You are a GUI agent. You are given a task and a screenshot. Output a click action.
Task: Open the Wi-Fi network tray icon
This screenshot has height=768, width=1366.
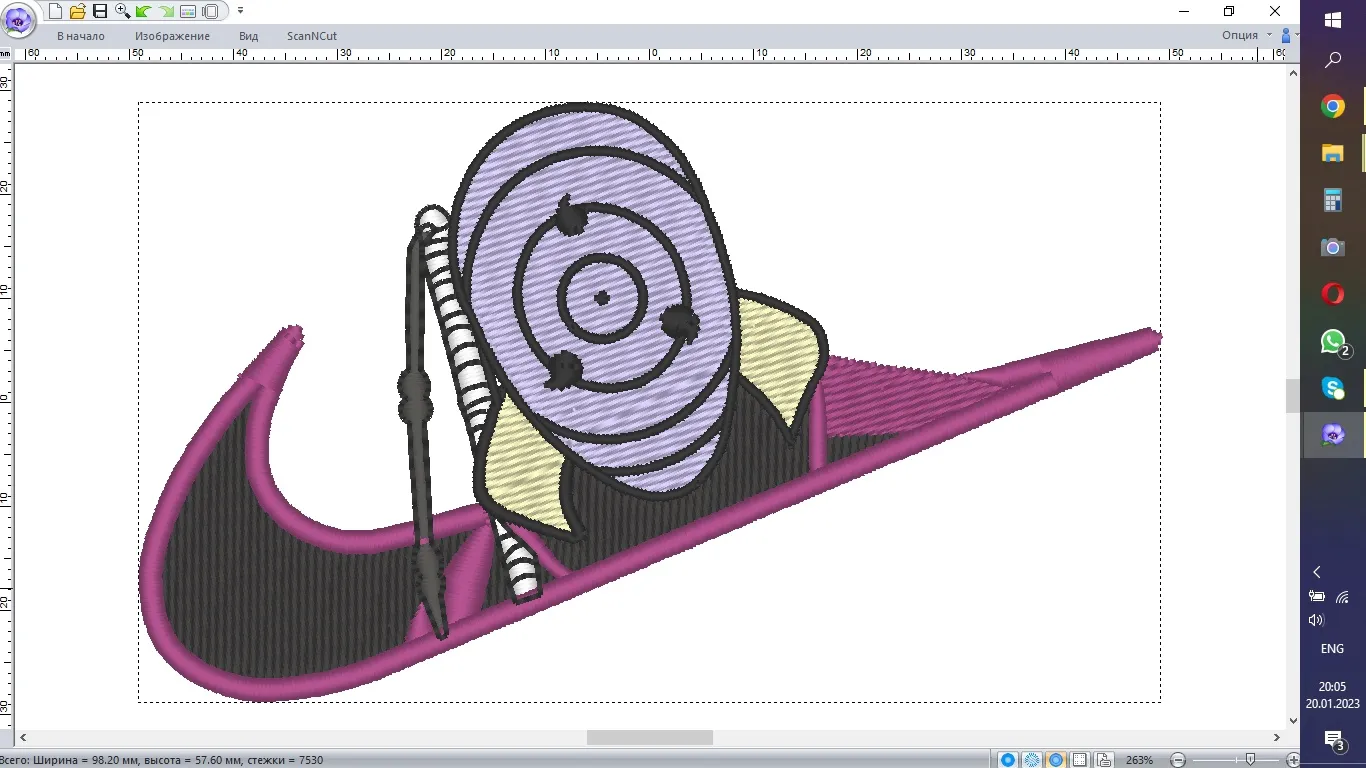coord(1342,596)
